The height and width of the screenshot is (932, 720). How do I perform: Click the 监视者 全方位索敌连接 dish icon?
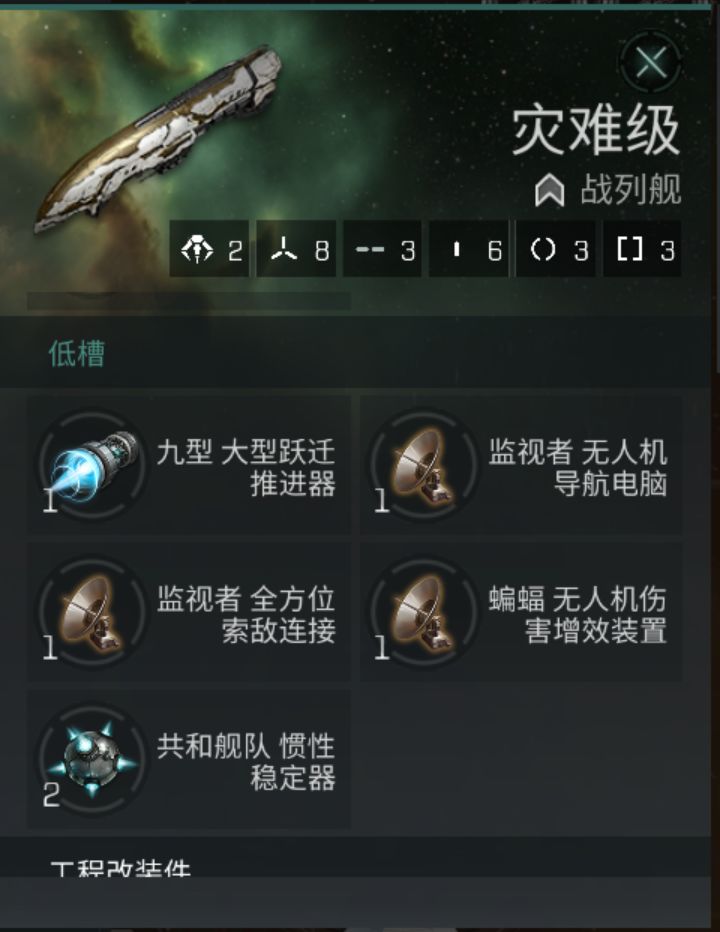[x=93, y=612]
